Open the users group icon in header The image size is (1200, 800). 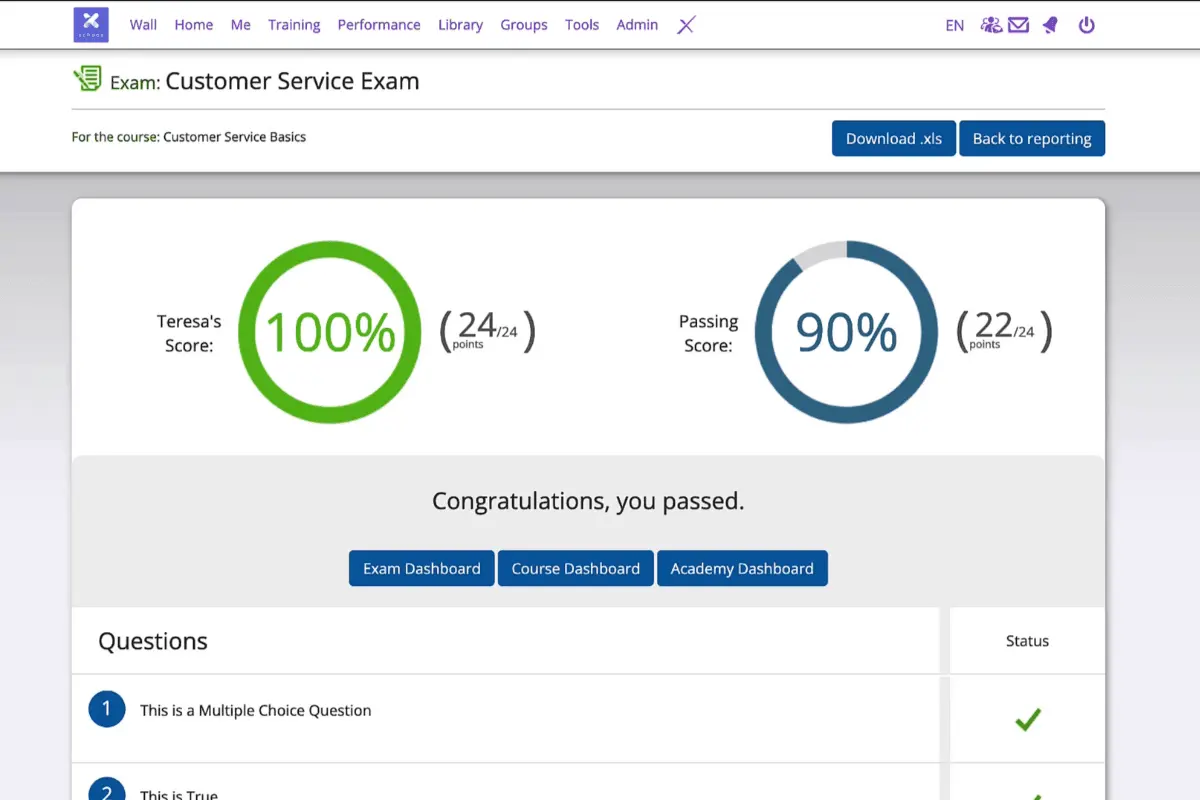(991, 25)
